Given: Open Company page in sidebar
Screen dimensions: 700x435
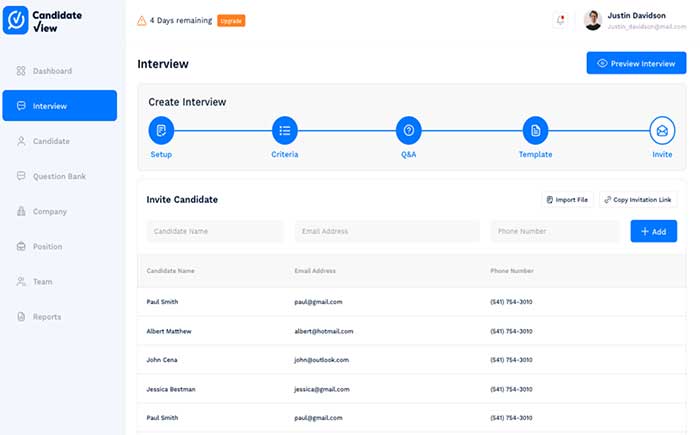Looking at the screenshot, I should click(50, 211).
